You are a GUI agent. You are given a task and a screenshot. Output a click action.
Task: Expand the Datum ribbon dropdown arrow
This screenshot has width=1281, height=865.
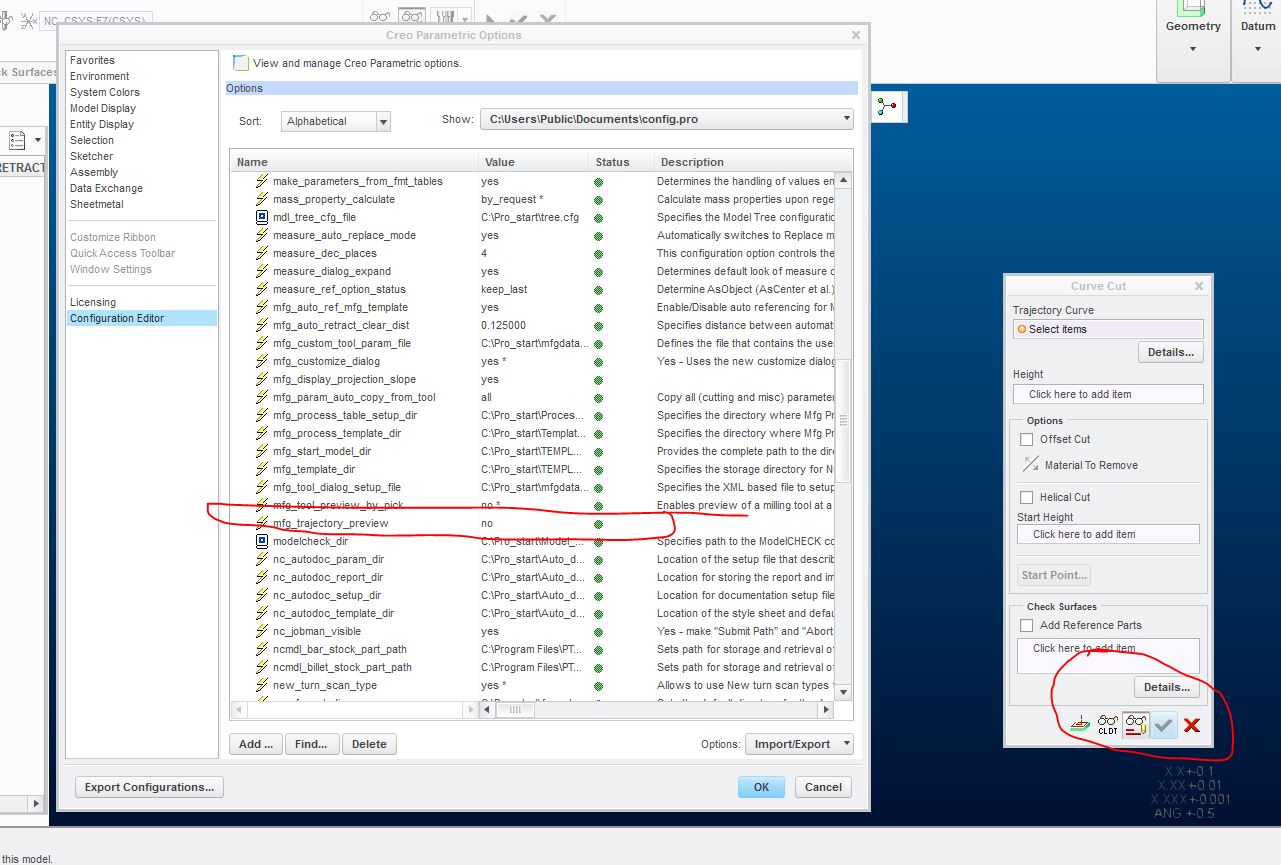tap(1259, 48)
